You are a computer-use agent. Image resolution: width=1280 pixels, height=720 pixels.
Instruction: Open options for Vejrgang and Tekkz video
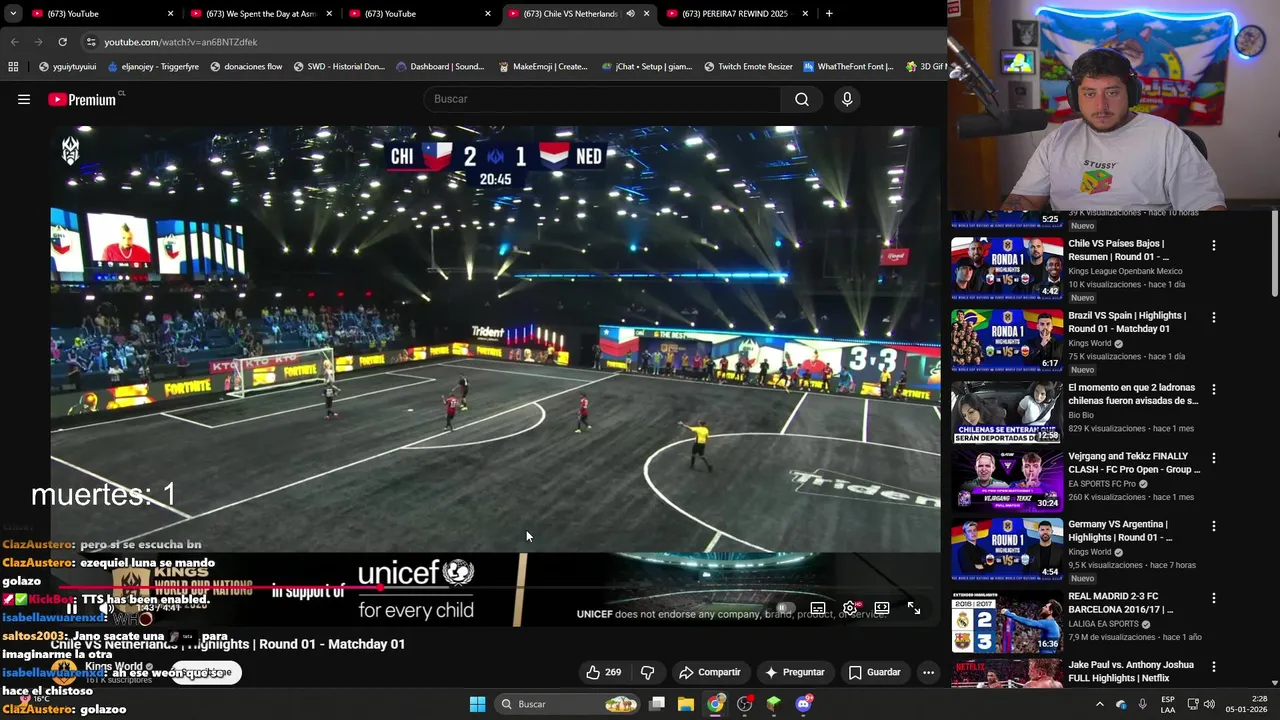(1214, 458)
